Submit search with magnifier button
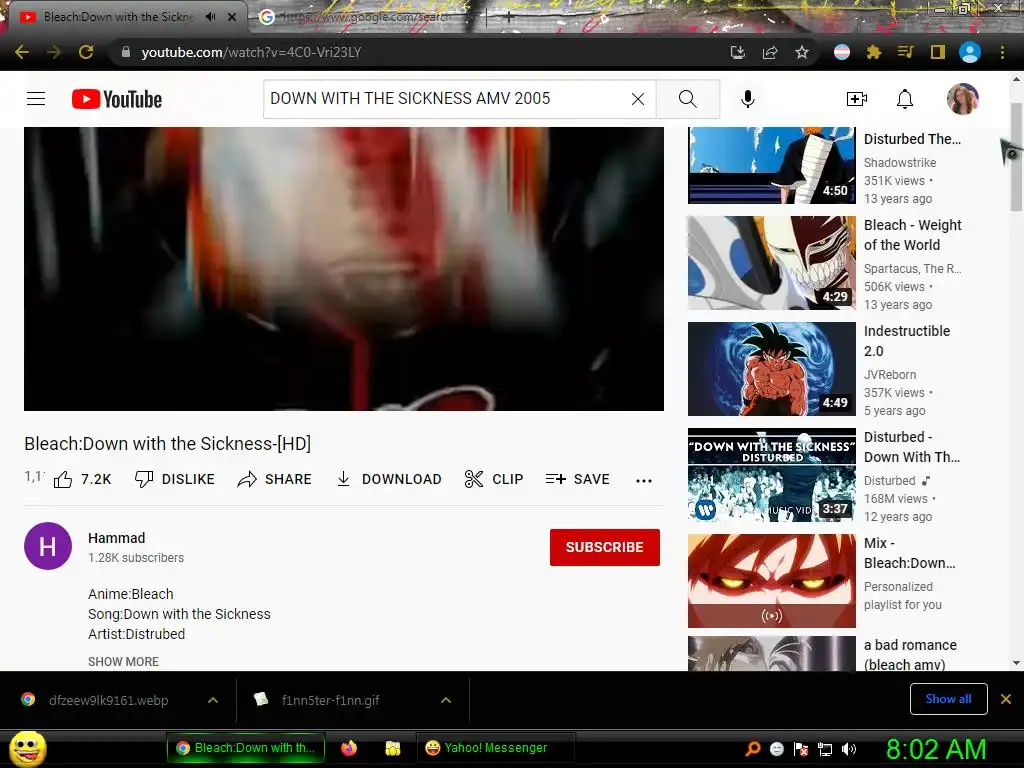1024x768 pixels. (x=688, y=99)
